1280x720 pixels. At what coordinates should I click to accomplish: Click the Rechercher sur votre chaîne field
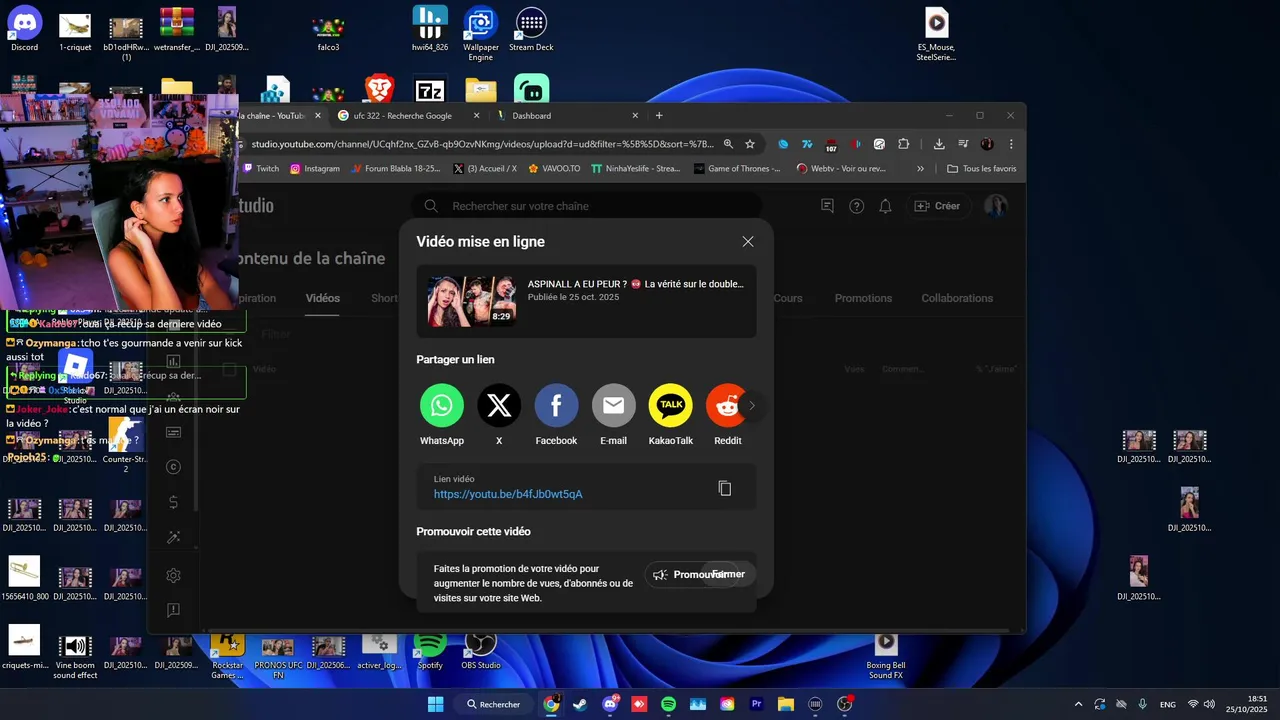point(590,206)
